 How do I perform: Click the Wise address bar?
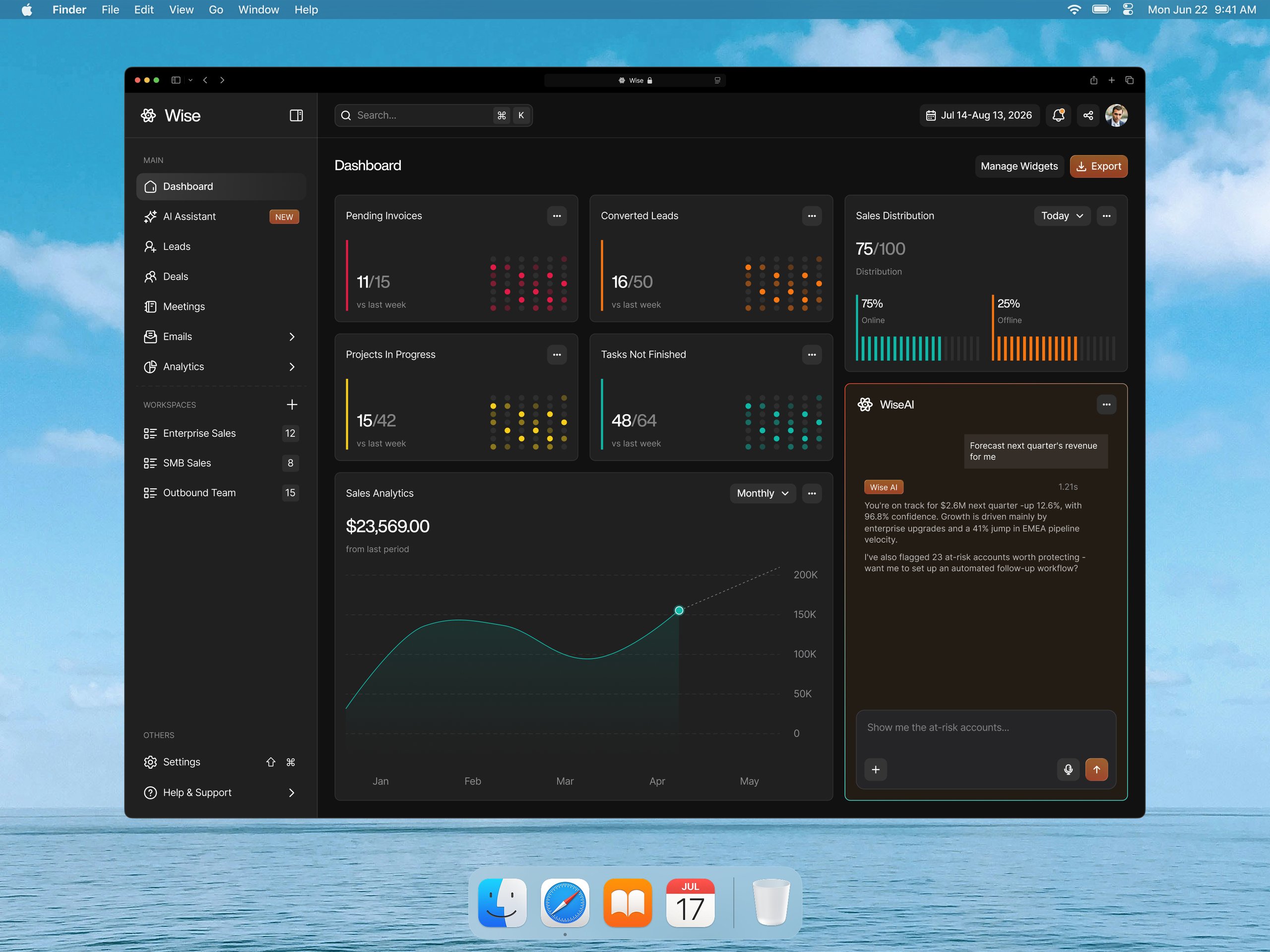(x=635, y=80)
